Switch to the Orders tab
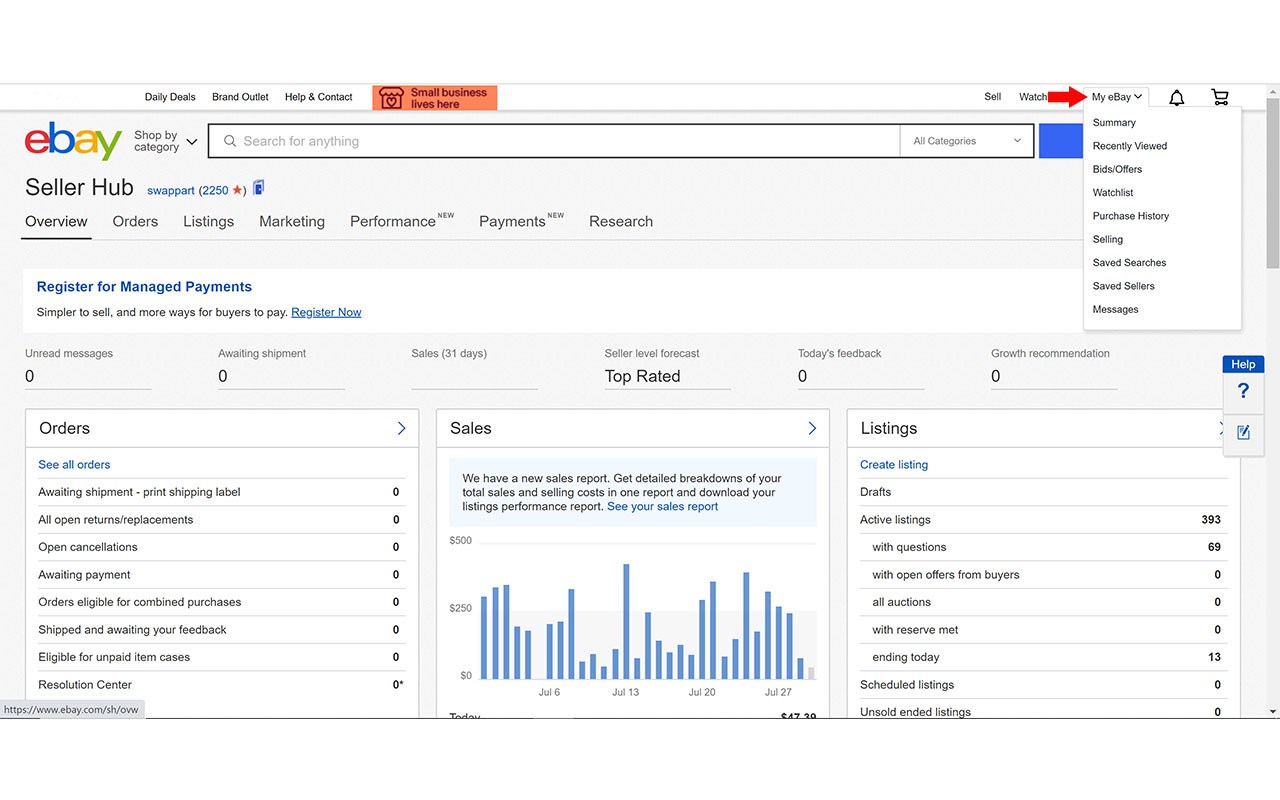1280x800 pixels. pyautogui.click(x=135, y=222)
